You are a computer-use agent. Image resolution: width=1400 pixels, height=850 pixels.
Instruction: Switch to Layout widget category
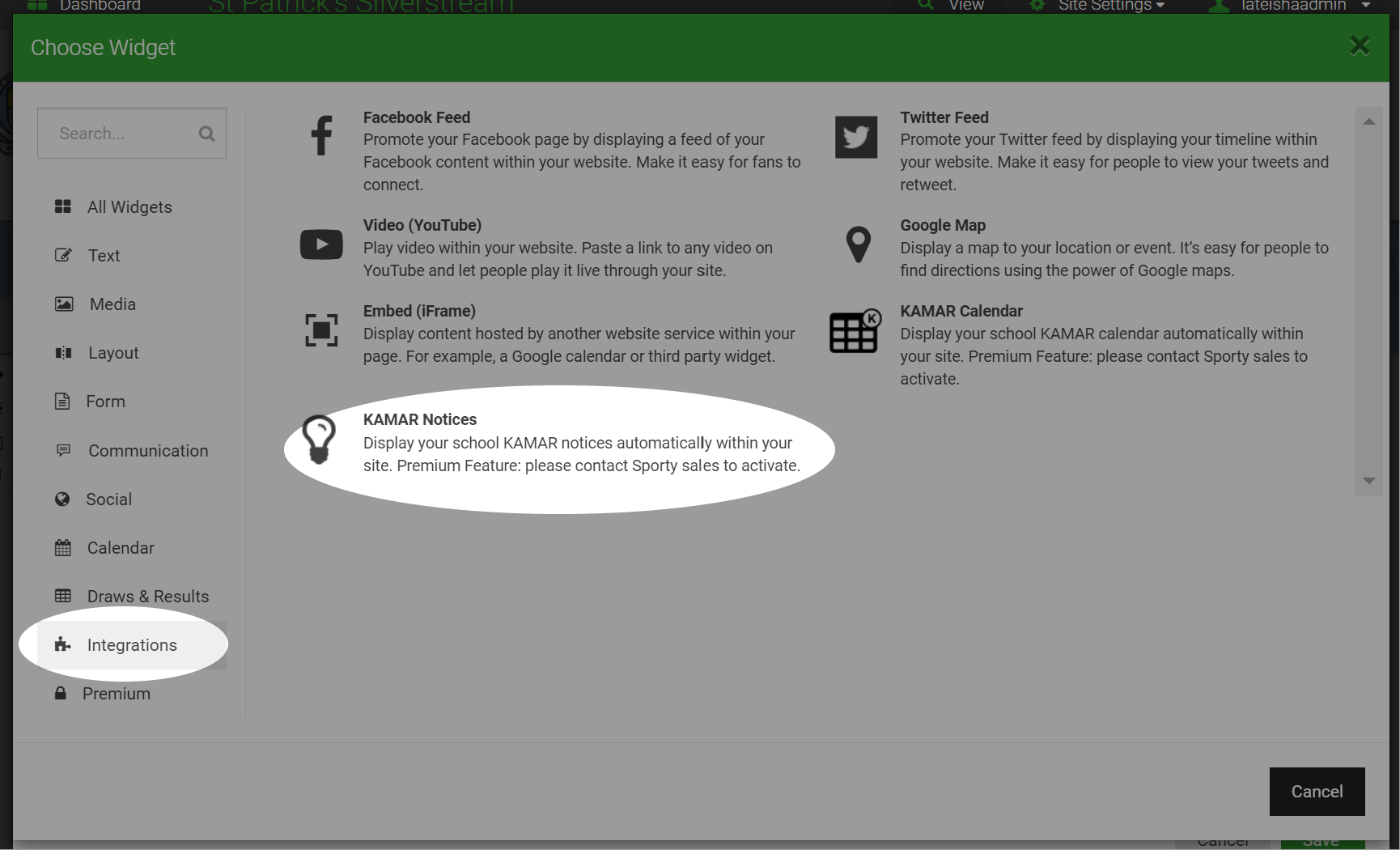coord(131,353)
